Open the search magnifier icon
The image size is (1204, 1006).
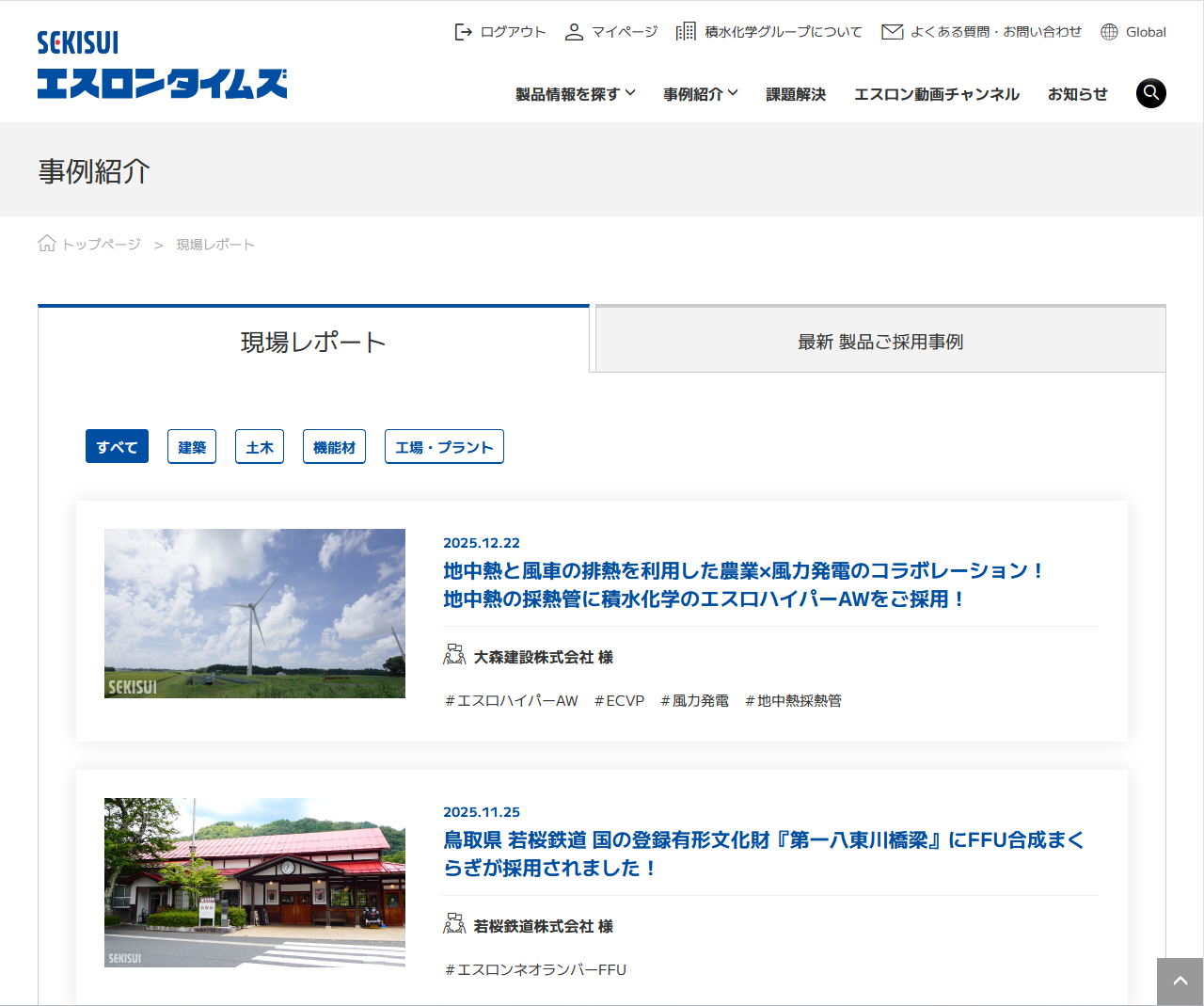tap(1150, 93)
